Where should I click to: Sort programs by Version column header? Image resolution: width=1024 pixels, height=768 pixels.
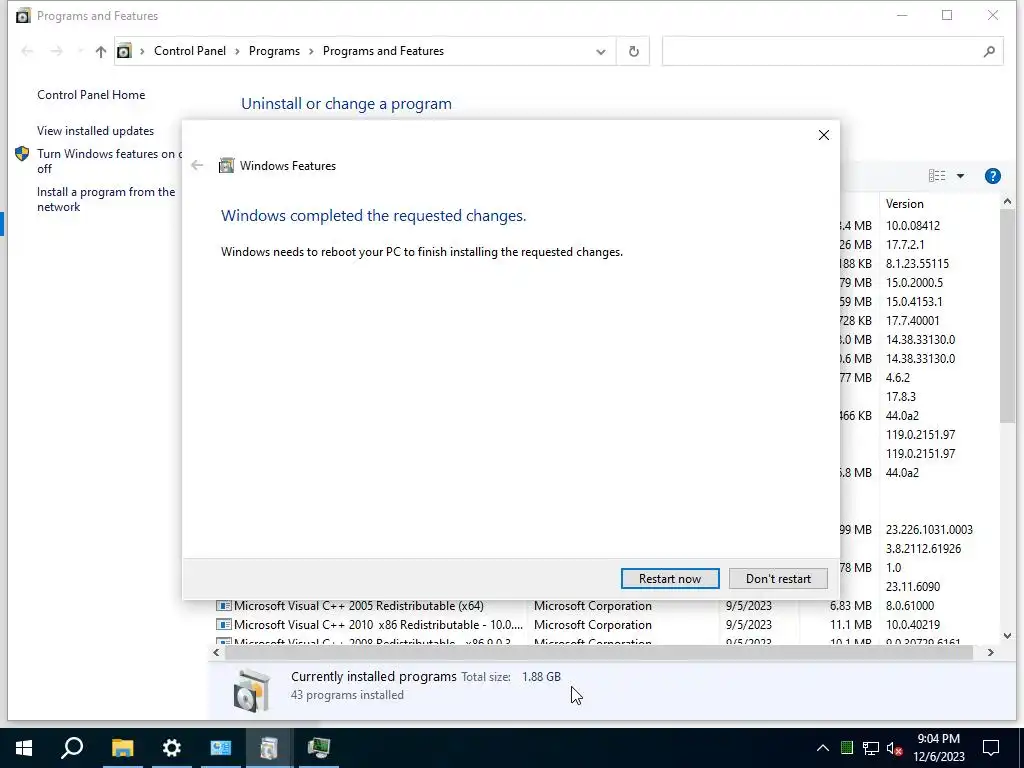[904, 204]
